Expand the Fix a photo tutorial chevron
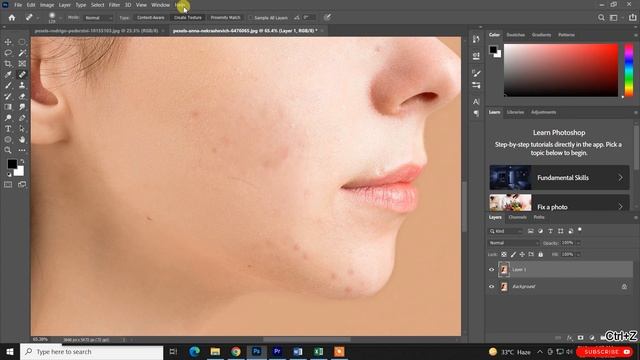 pyautogui.click(x=620, y=207)
